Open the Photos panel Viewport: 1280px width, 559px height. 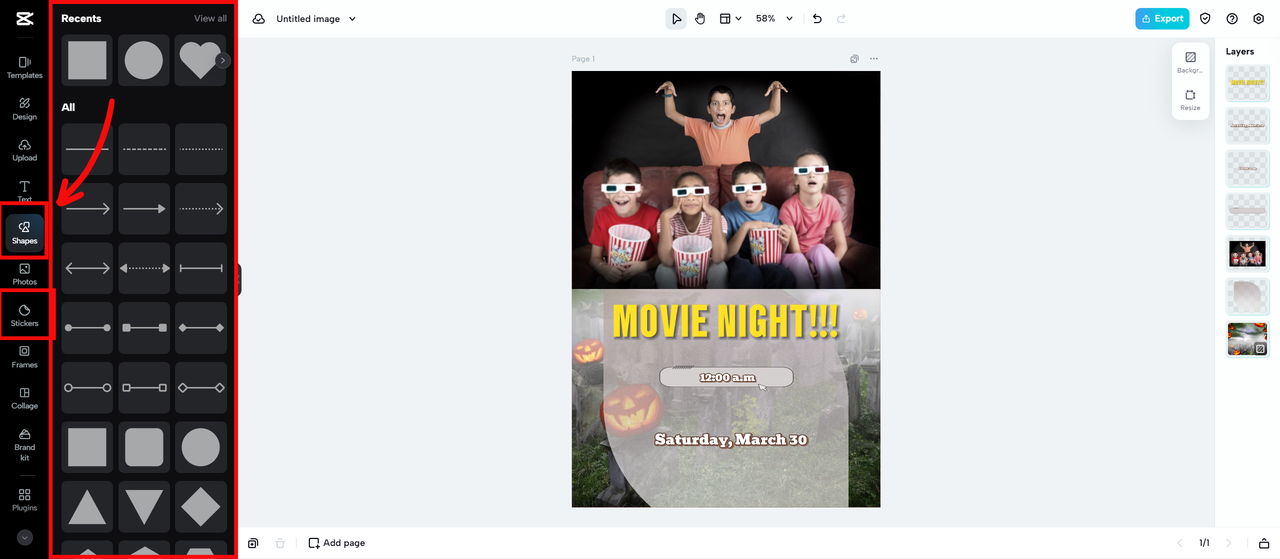coord(24,274)
